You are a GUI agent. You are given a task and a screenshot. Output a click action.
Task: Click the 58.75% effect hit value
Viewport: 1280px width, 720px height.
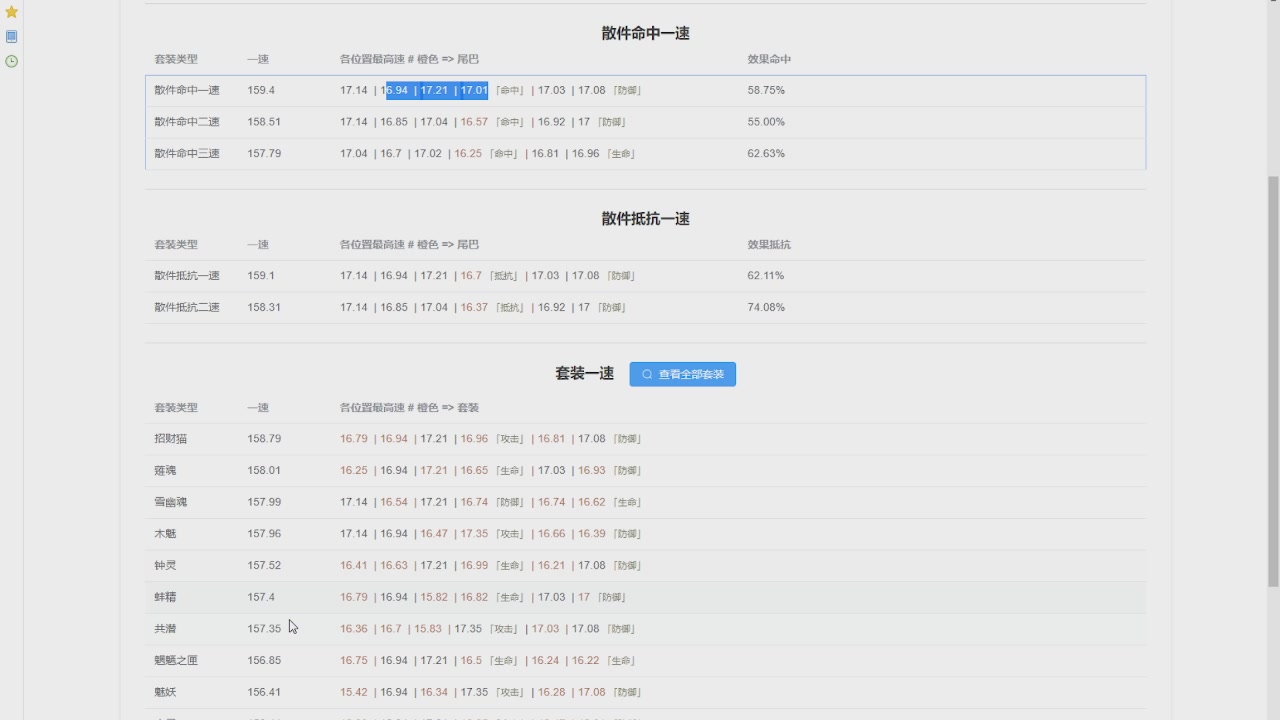click(x=766, y=90)
